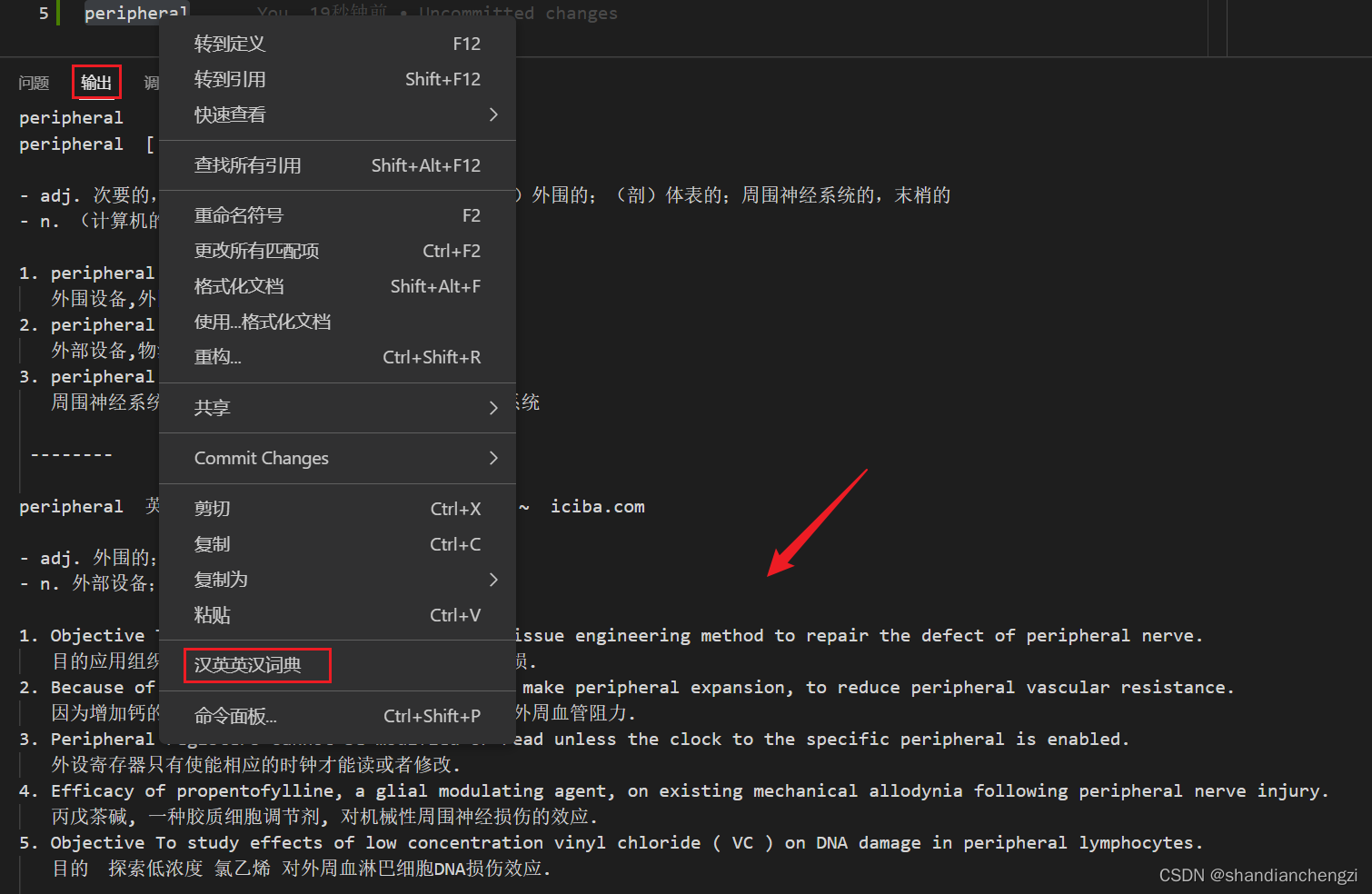Expand Commit Changes submenu chevron
The width and height of the screenshot is (1372, 894).
(493, 458)
